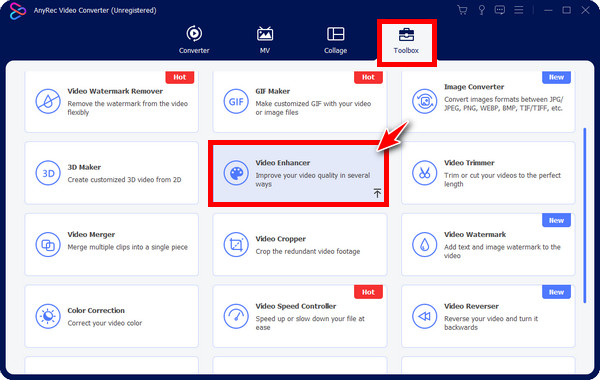The height and width of the screenshot is (380, 600).
Task: Click Video Speed Controller title
Action: click(x=296, y=306)
